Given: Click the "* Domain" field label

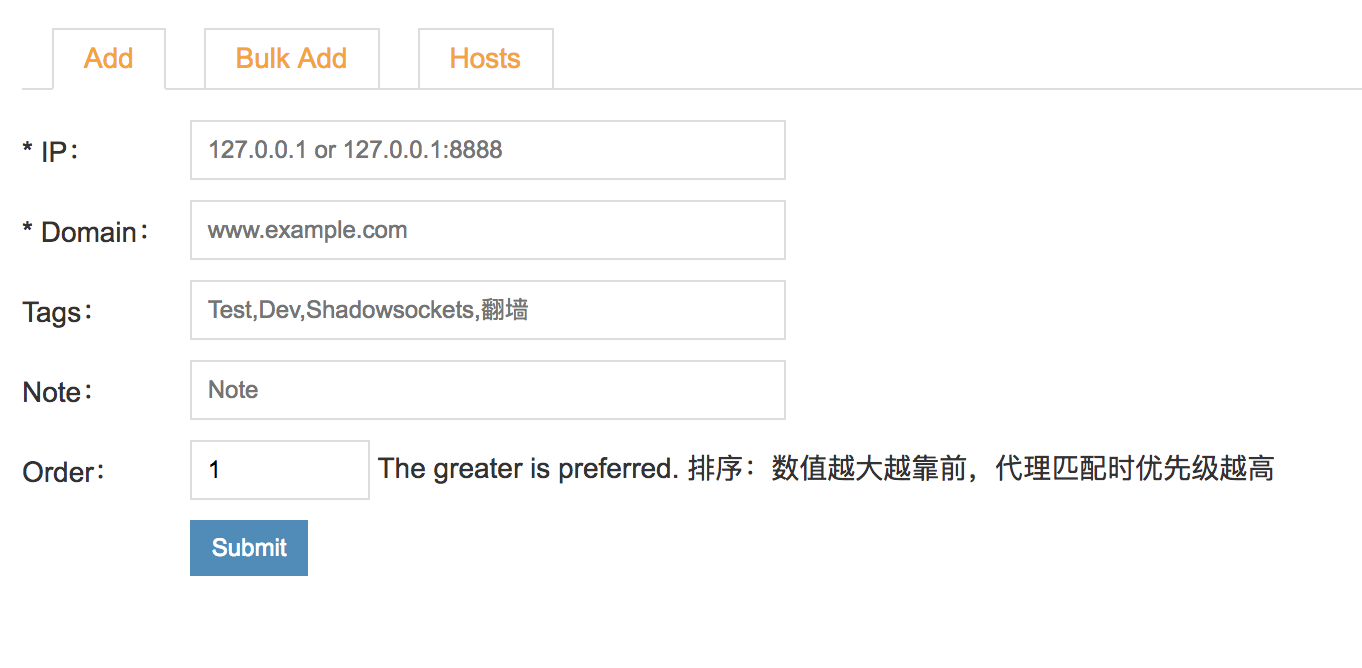Looking at the screenshot, I should pos(86,232).
